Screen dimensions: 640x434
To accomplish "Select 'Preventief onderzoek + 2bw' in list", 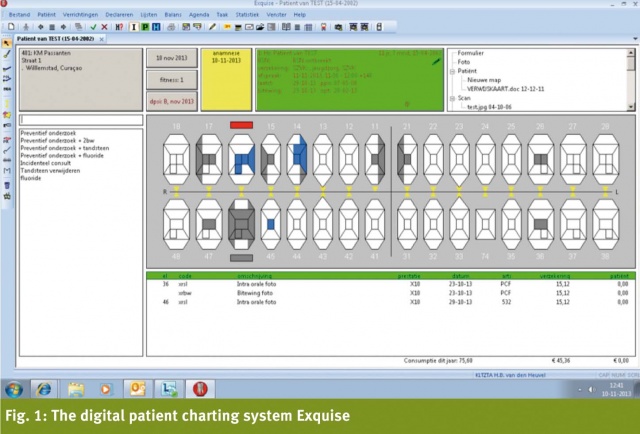I will pos(57,140).
